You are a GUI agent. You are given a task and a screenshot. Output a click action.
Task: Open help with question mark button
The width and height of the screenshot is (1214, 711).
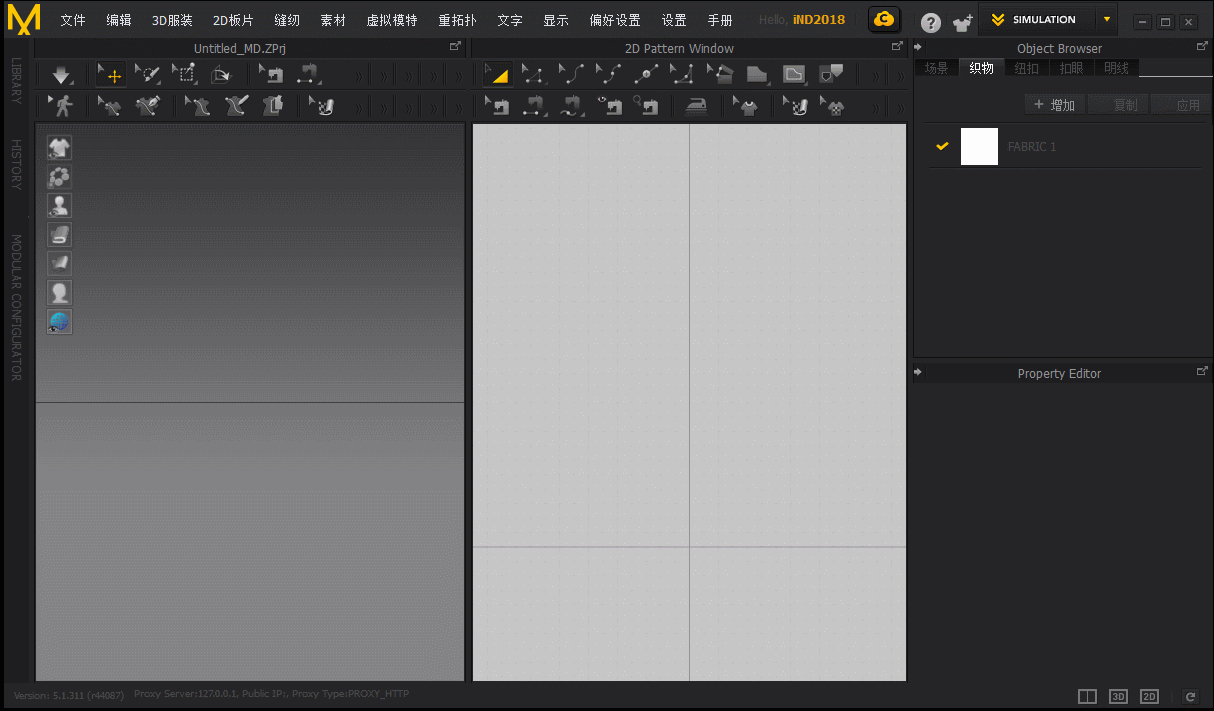(930, 23)
